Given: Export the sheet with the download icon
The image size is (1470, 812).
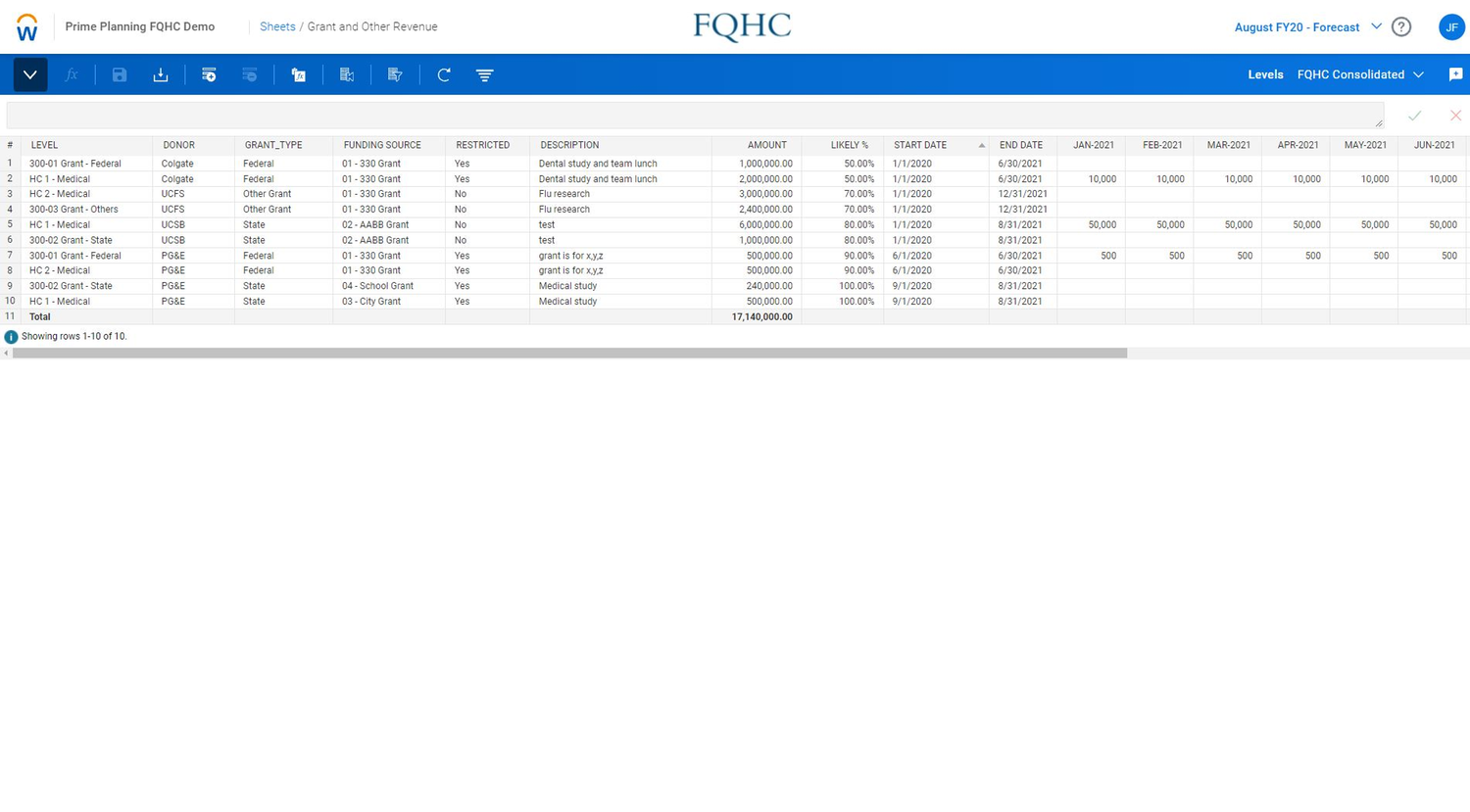Looking at the screenshot, I should pyautogui.click(x=160, y=74).
